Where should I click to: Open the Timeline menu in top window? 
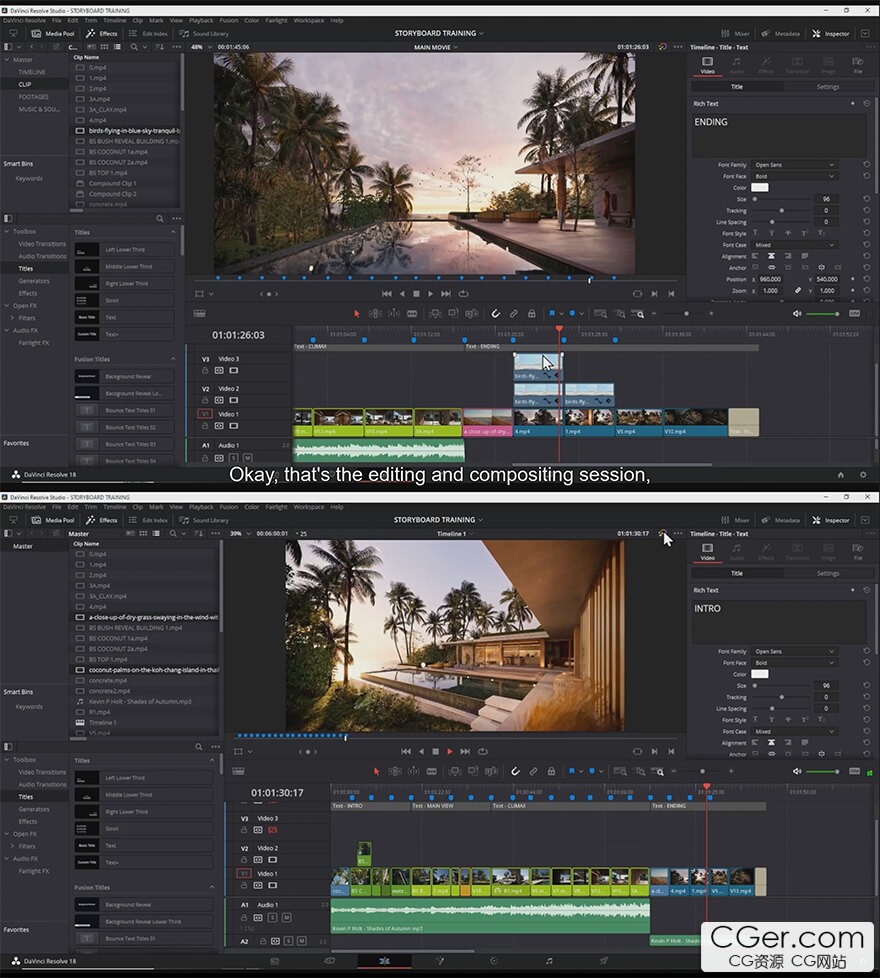click(x=115, y=21)
